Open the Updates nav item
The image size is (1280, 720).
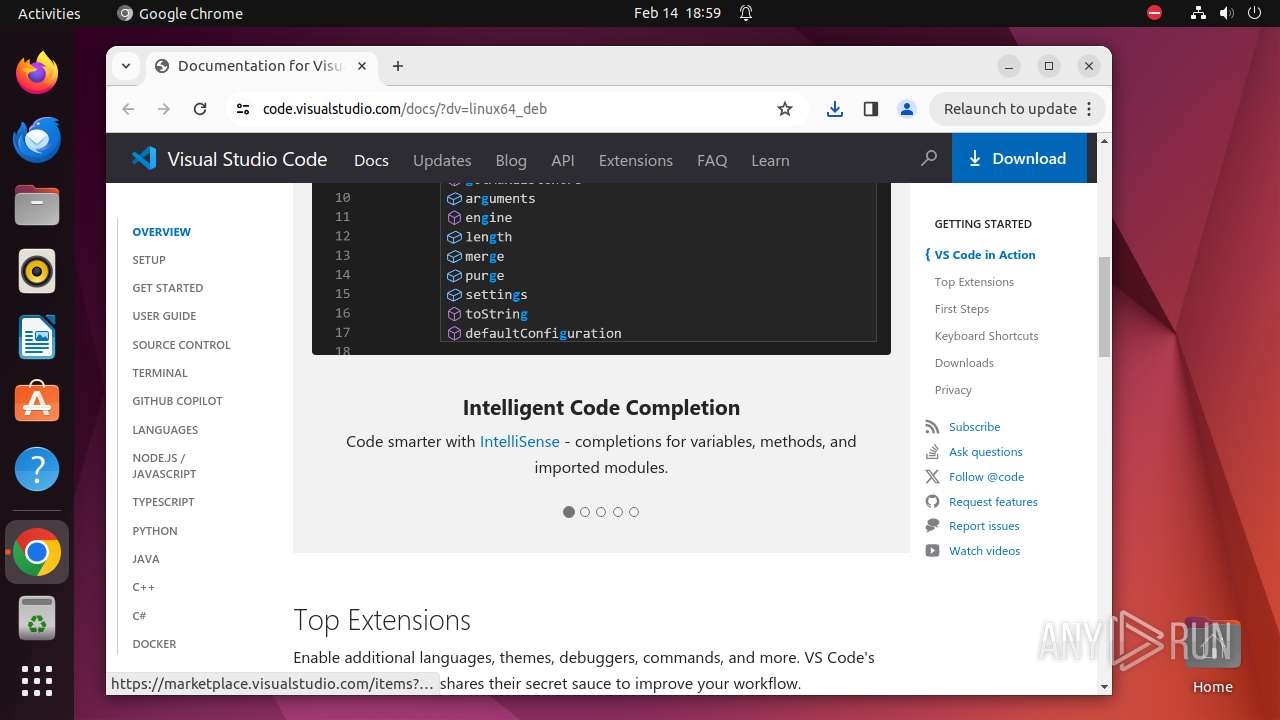pos(442,160)
